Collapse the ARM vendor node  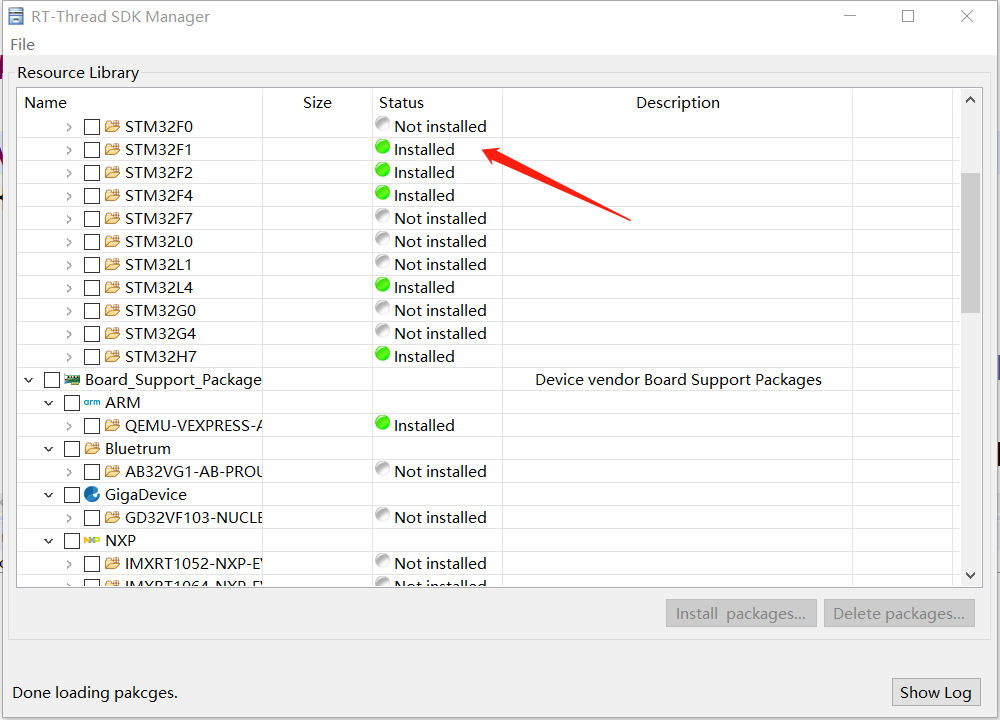(x=48, y=403)
